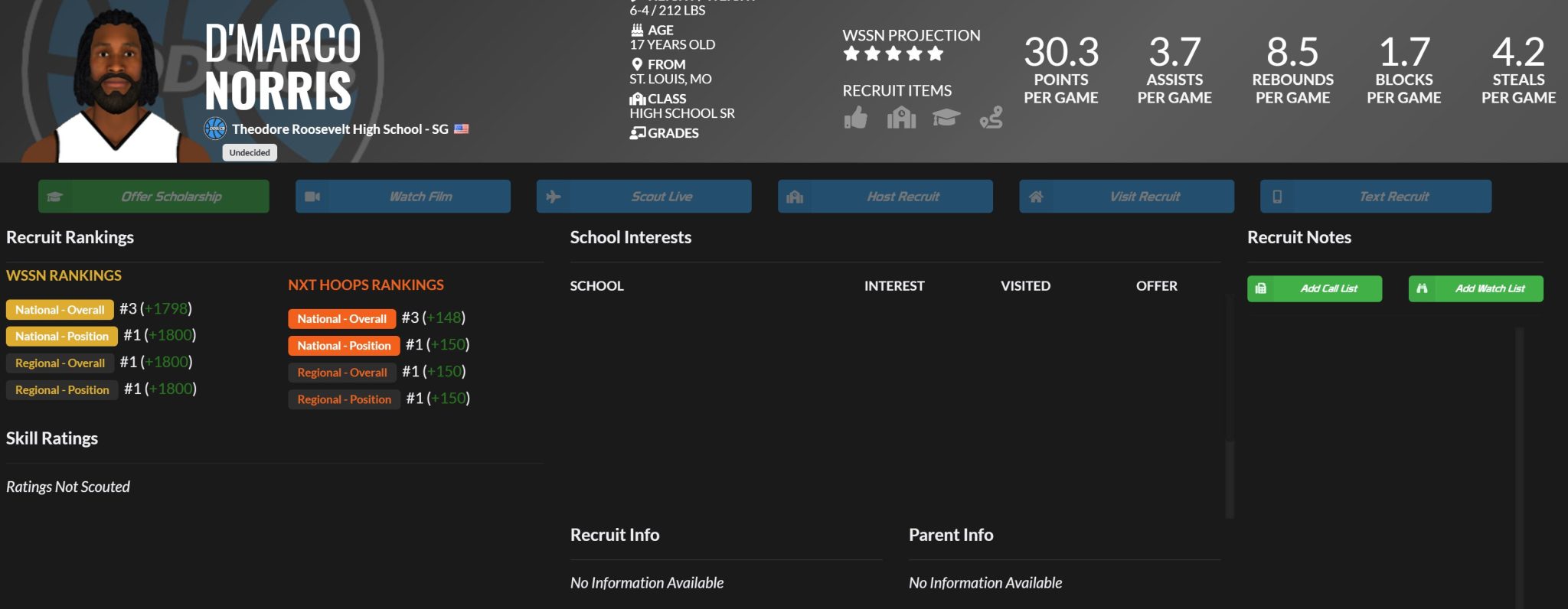This screenshot has height=609, width=1568.
Task: Click the USA flag icon
Action: [461, 129]
